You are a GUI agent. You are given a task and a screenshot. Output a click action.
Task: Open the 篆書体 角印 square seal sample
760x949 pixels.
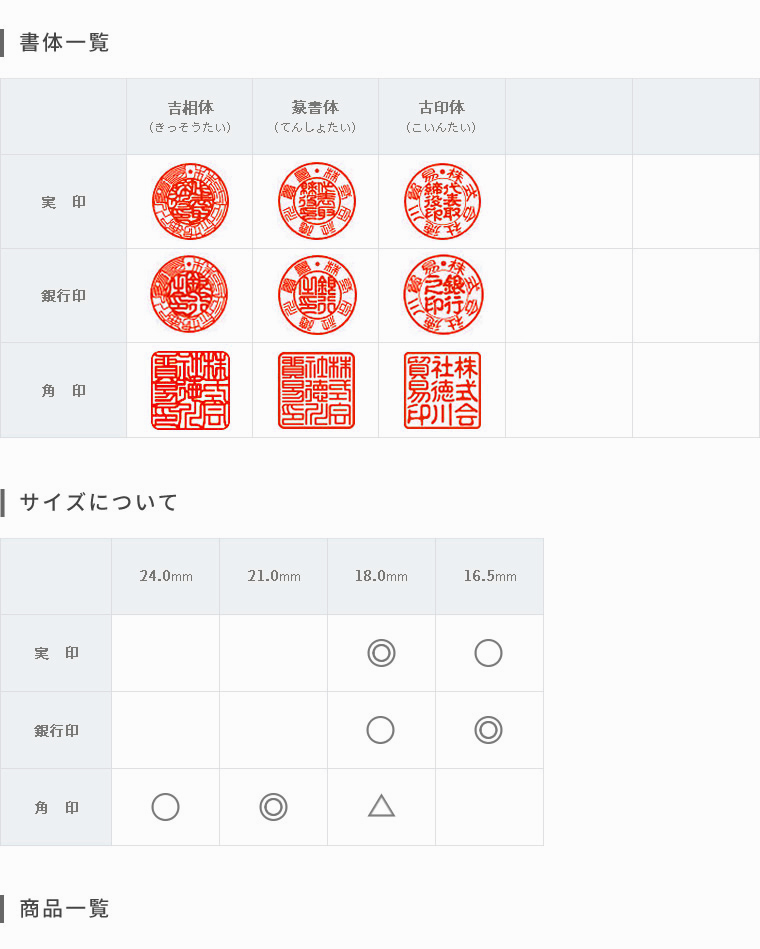pos(316,390)
